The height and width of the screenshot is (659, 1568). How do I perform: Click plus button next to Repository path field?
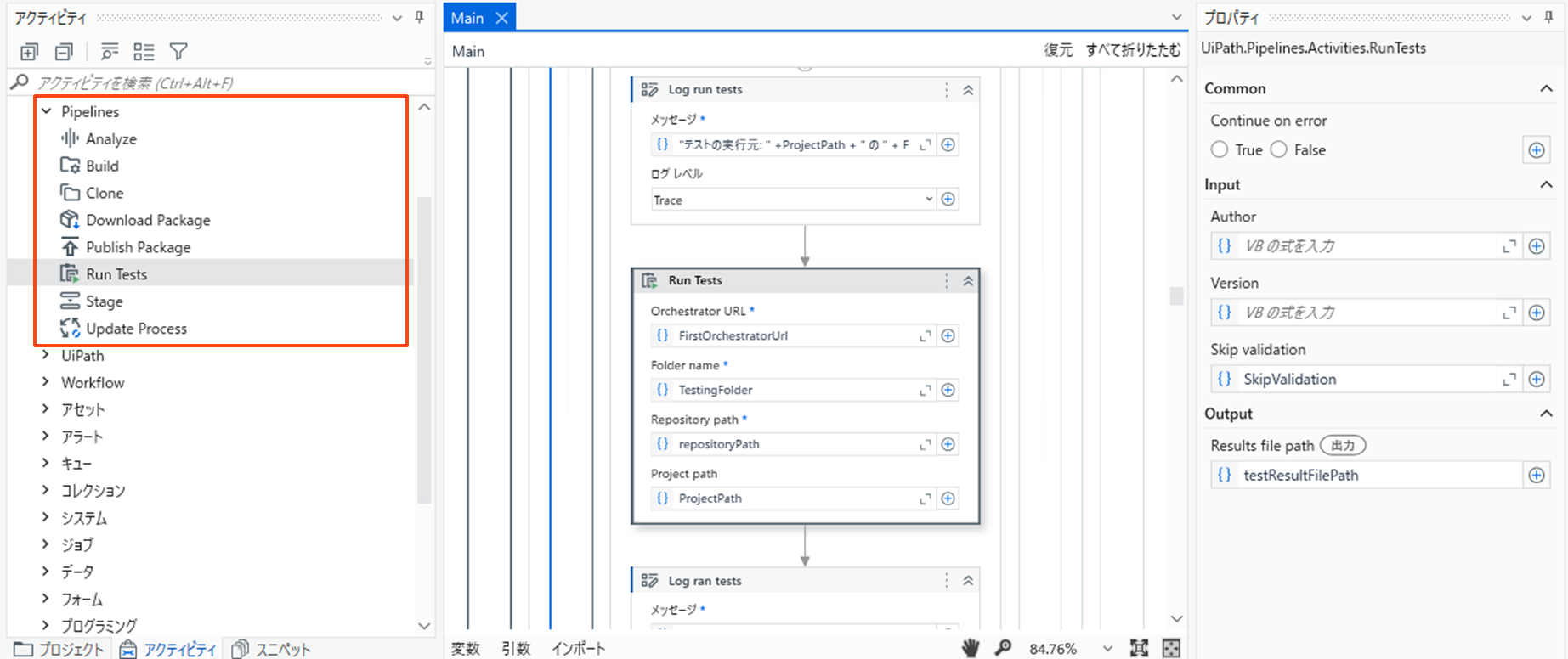[x=948, y=444]
